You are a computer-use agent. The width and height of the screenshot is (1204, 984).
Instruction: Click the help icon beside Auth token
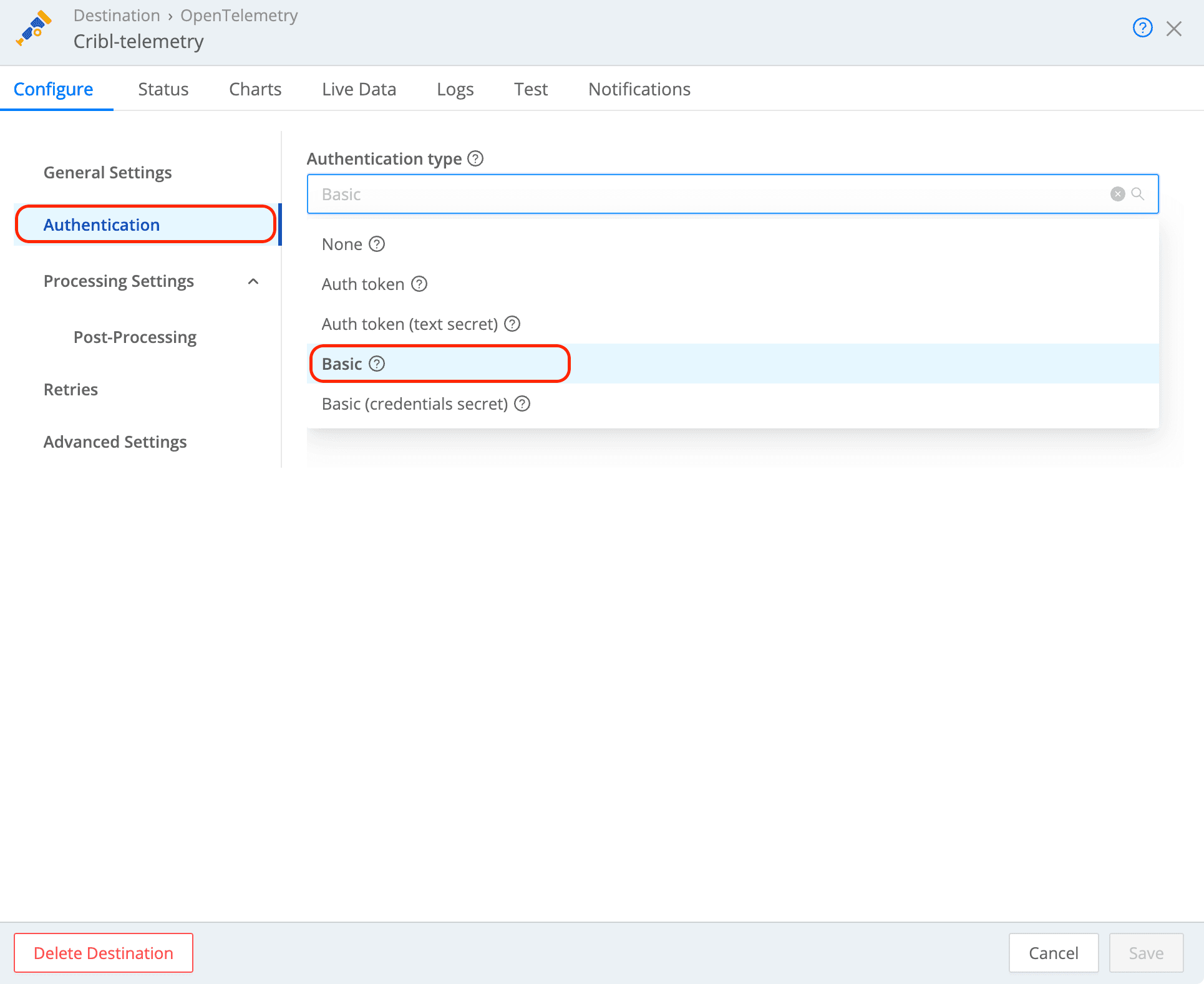pos(419,284)
